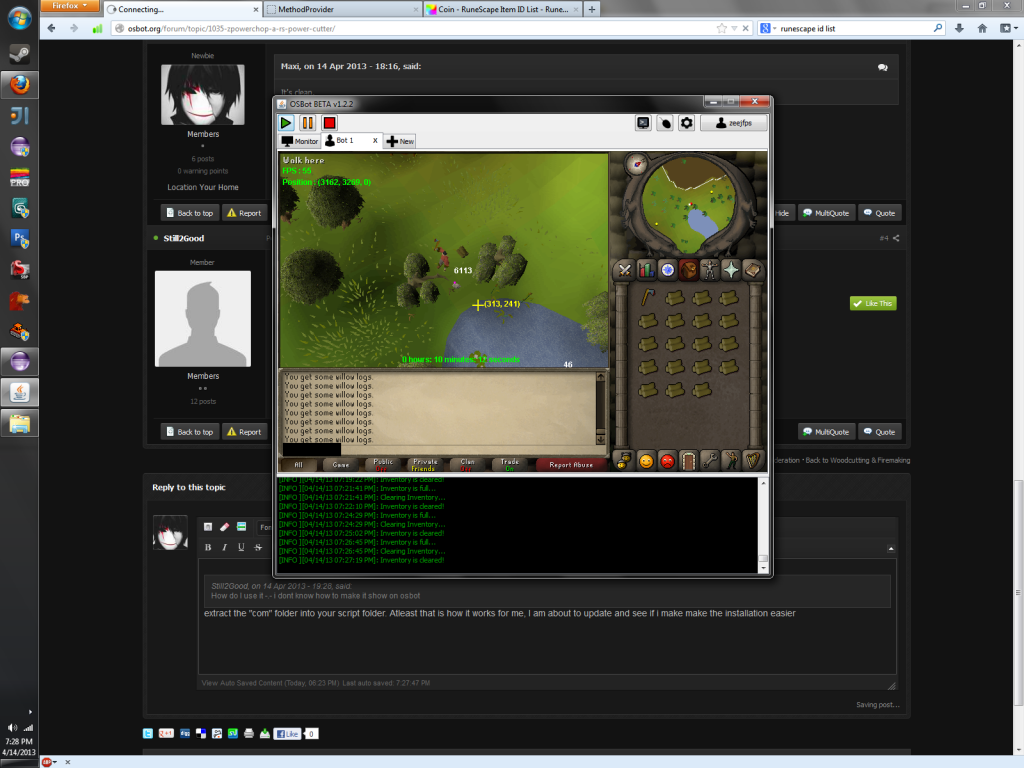Toggle Bold formatting in reply editor

point(208,547)
